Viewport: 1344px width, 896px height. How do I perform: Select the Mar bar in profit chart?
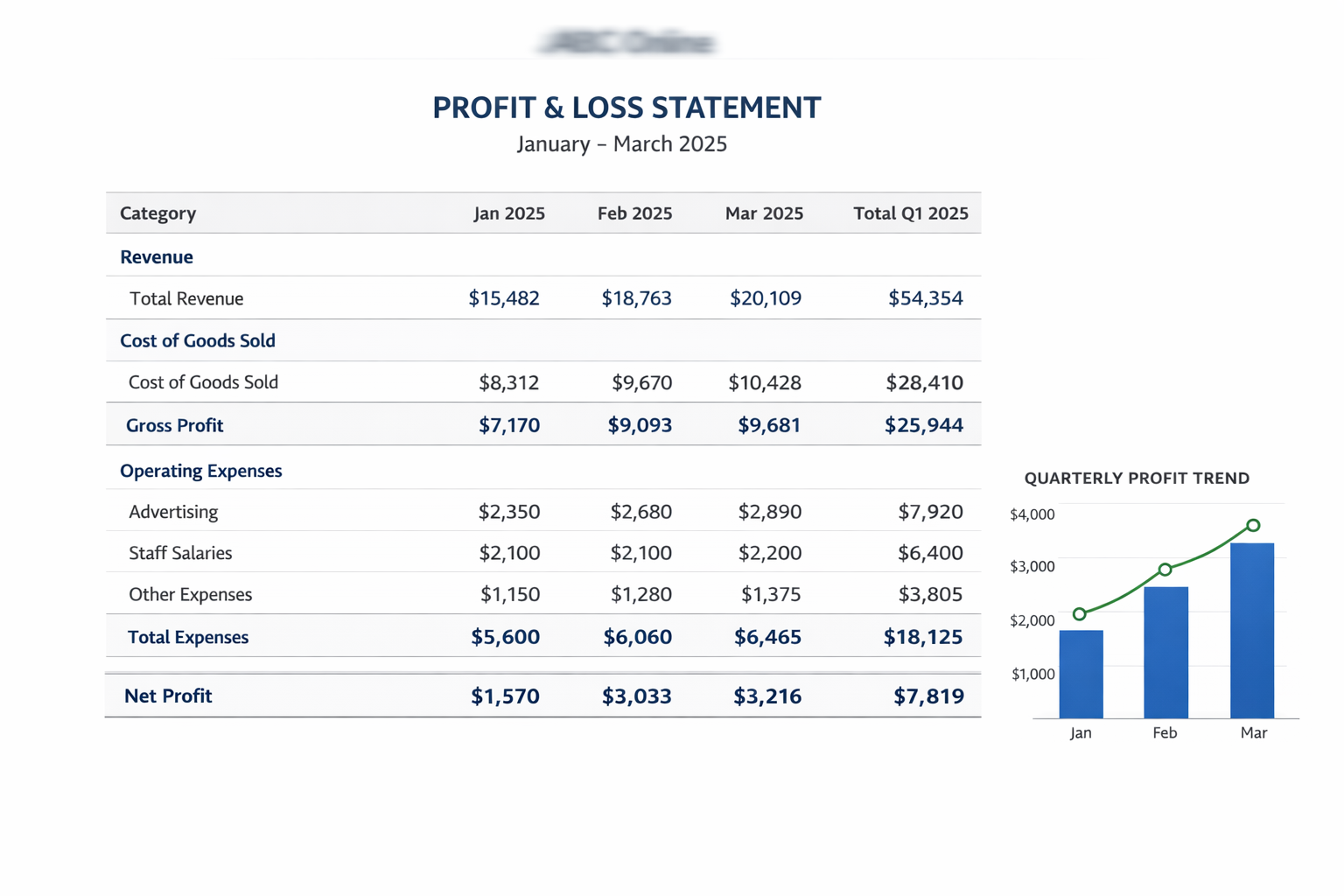(x=1252, y=630)
